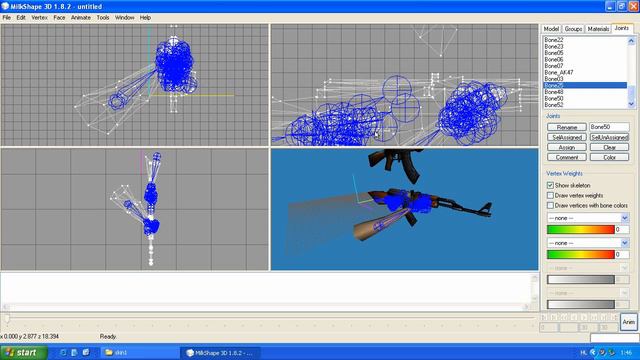The width and height of the screenshot is (640, 360).
Task: Click joints list scroll down arrow
Action: coord(631,104)
